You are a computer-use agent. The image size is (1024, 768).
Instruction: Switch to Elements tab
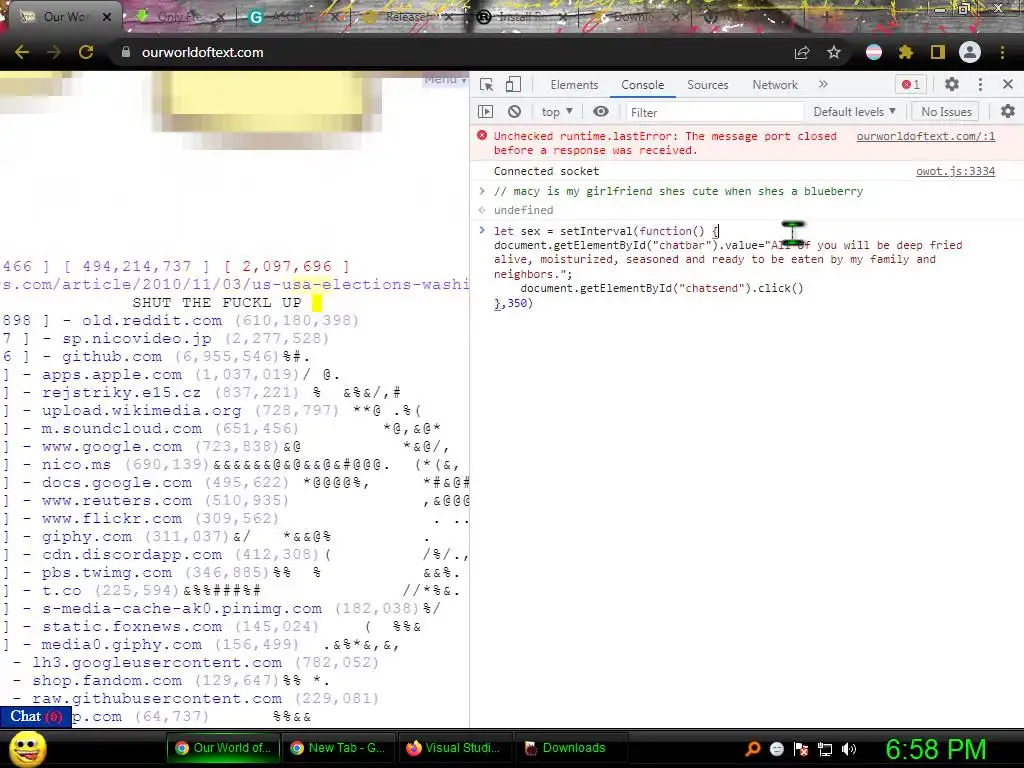(574, 85)
